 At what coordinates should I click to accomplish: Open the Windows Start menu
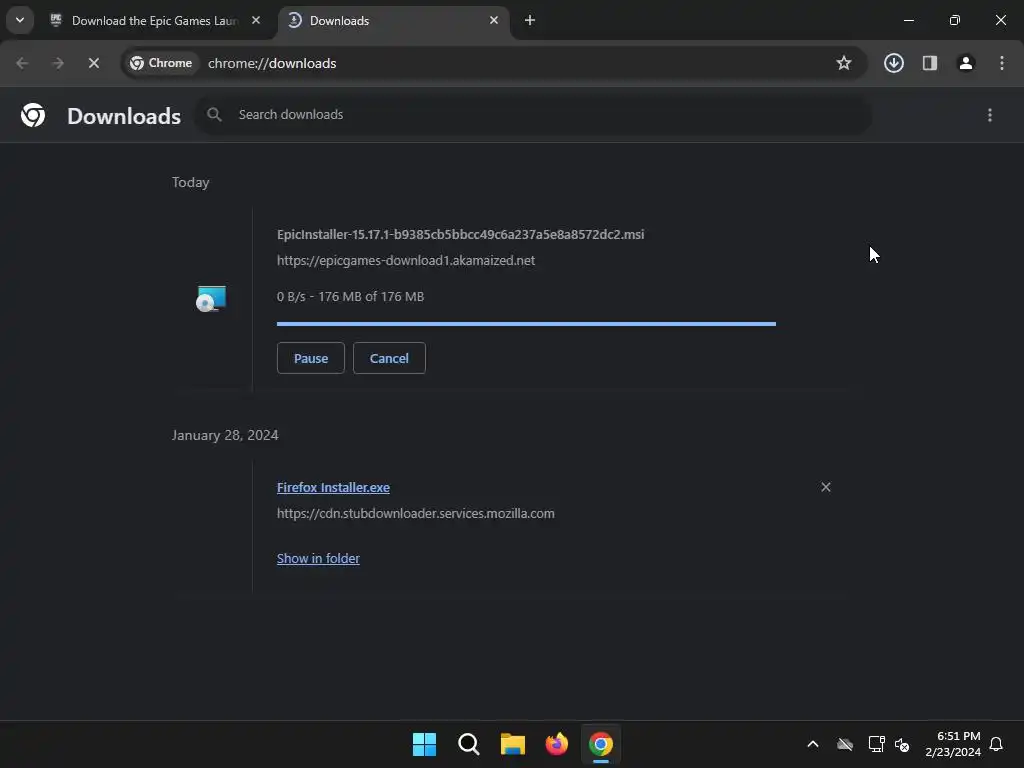pyautogui.click(x=424, y=744)
